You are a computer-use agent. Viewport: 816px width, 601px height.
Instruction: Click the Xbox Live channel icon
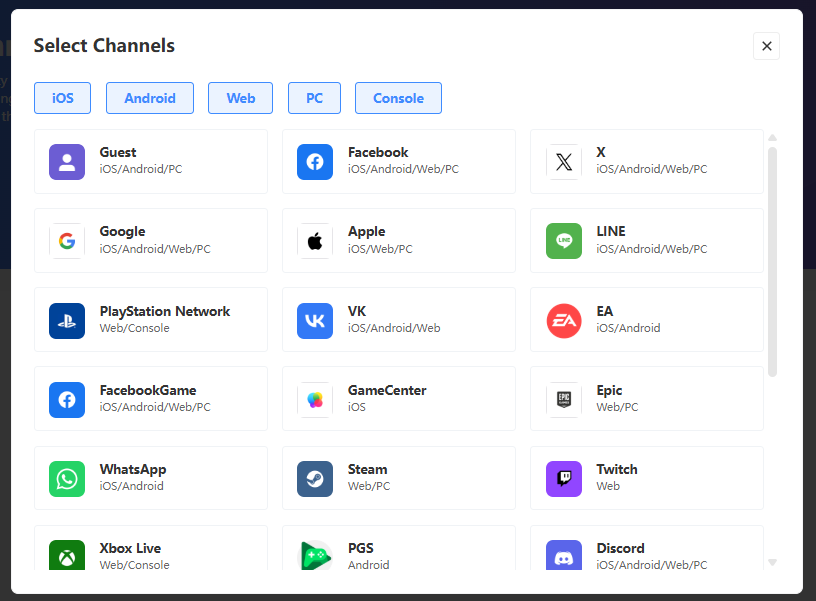pos(67,555)
